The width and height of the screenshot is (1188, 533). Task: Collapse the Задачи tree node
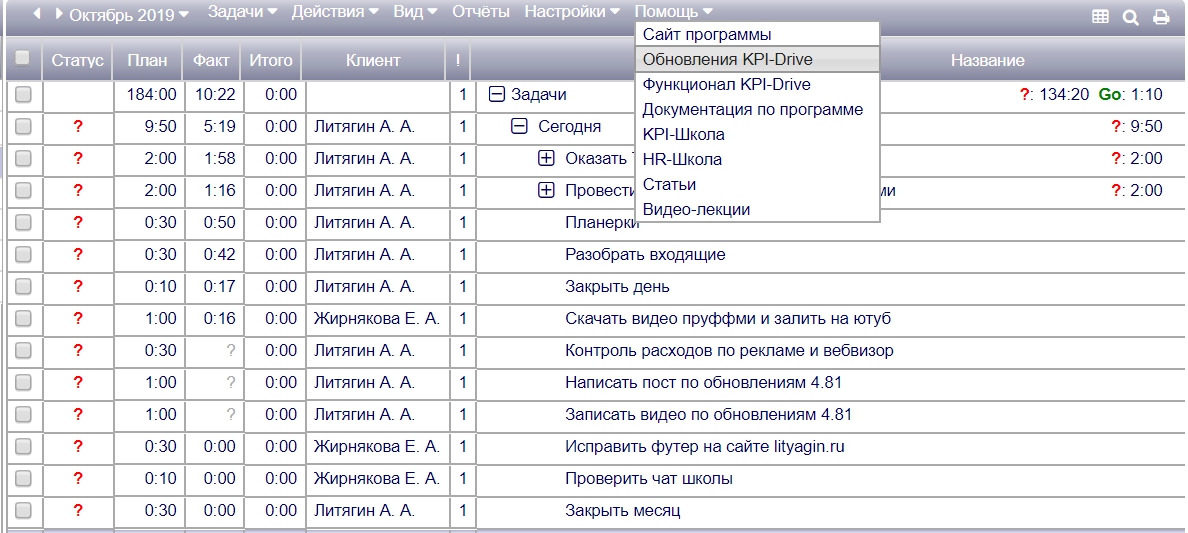point(496,95)
